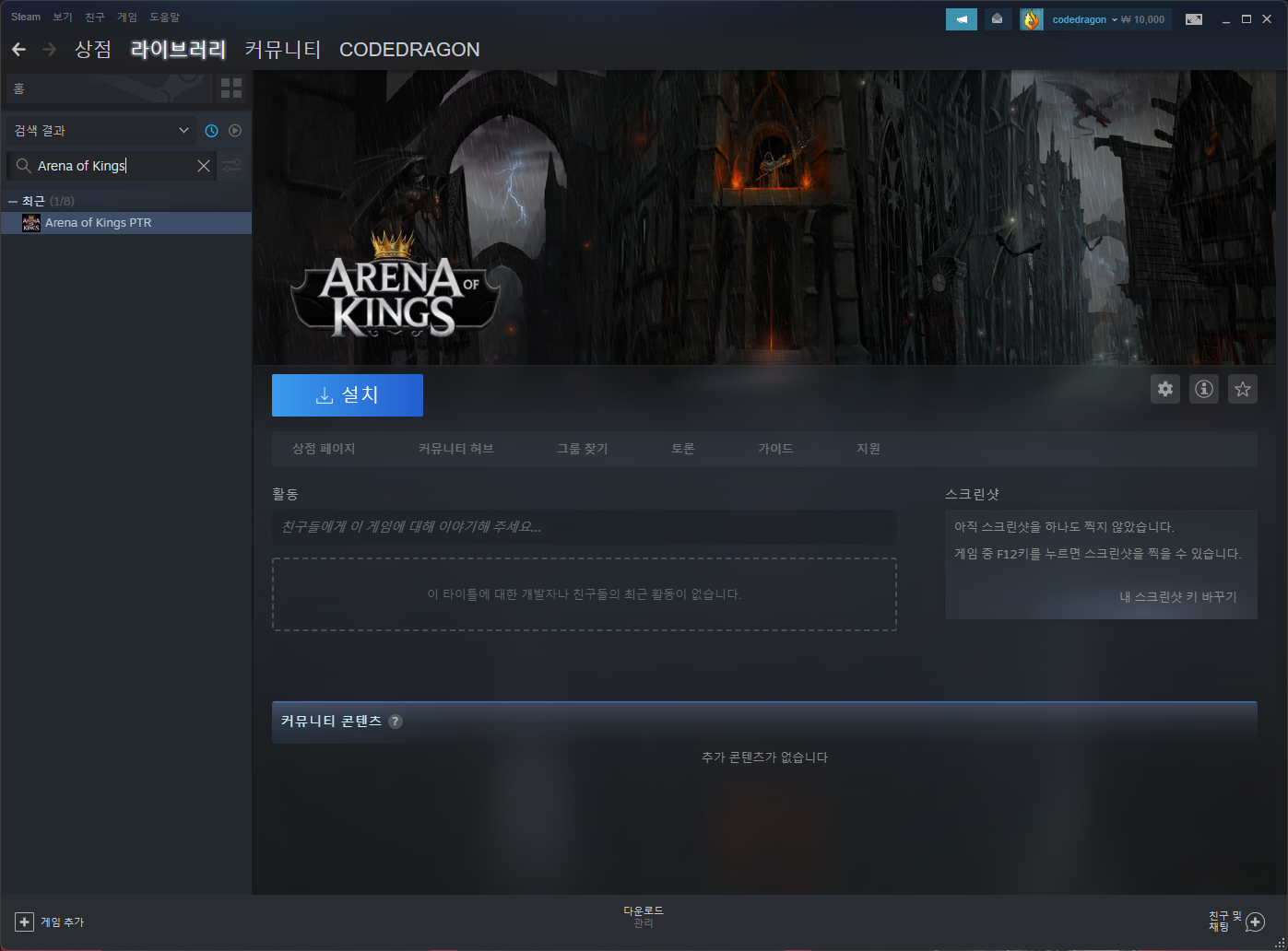
Task: Open 지원 link
Action: click(x=869, y=449)
